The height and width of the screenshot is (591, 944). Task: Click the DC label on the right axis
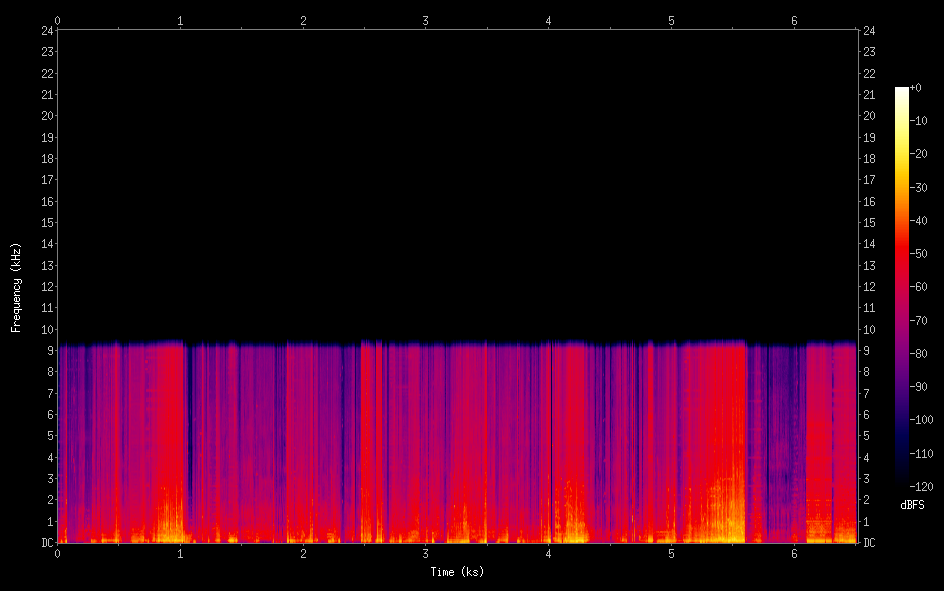pyautogui.click(x=869, y=543)
